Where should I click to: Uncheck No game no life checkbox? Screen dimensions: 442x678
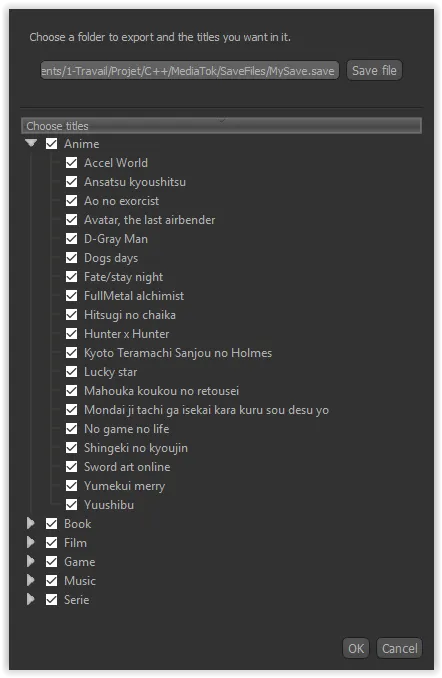coord(71,429)
